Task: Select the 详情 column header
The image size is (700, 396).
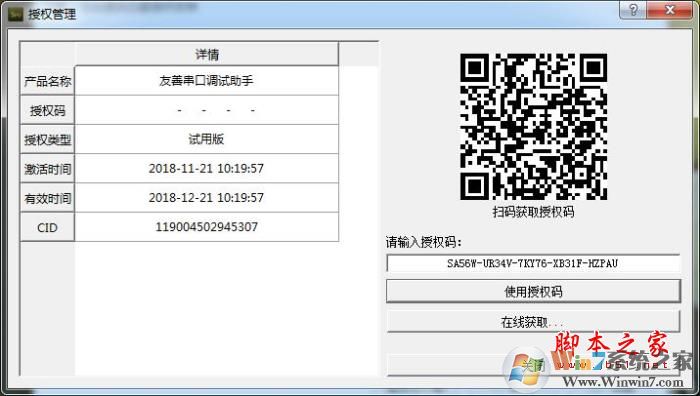Action: coord(207,54)
